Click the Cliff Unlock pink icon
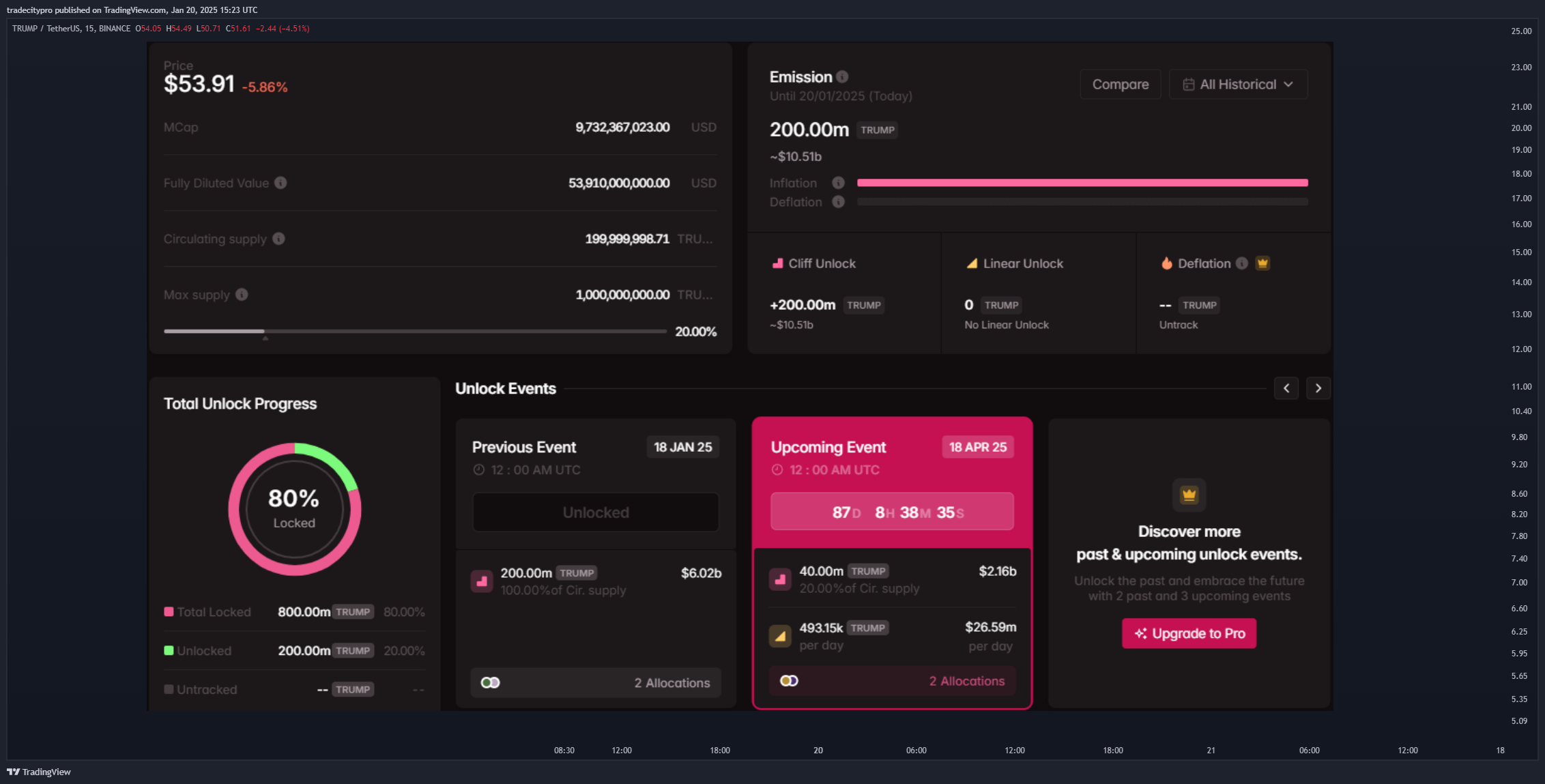This screenshot has width=1545, height=784. pyautogui.click(x=777, y=263)
